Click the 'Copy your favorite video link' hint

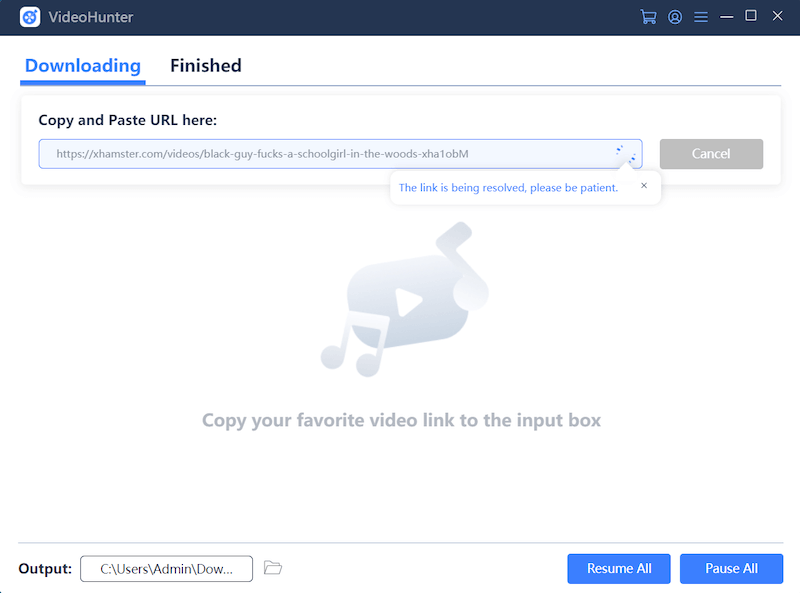coord(401,420)
